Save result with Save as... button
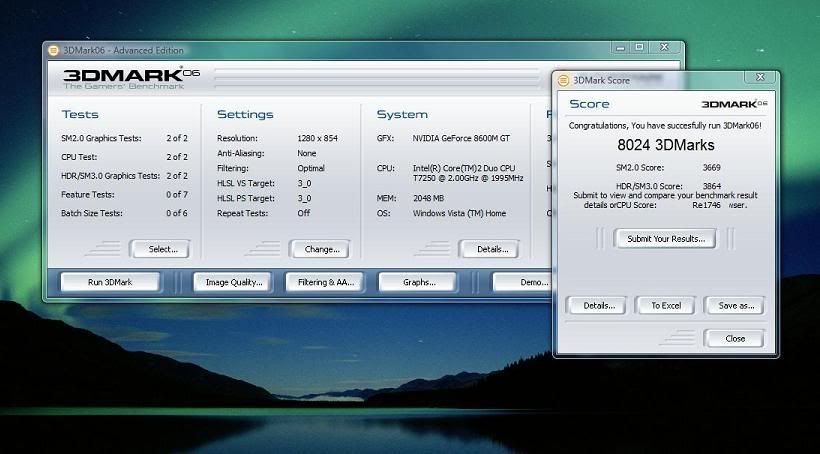 pos(734,305)
